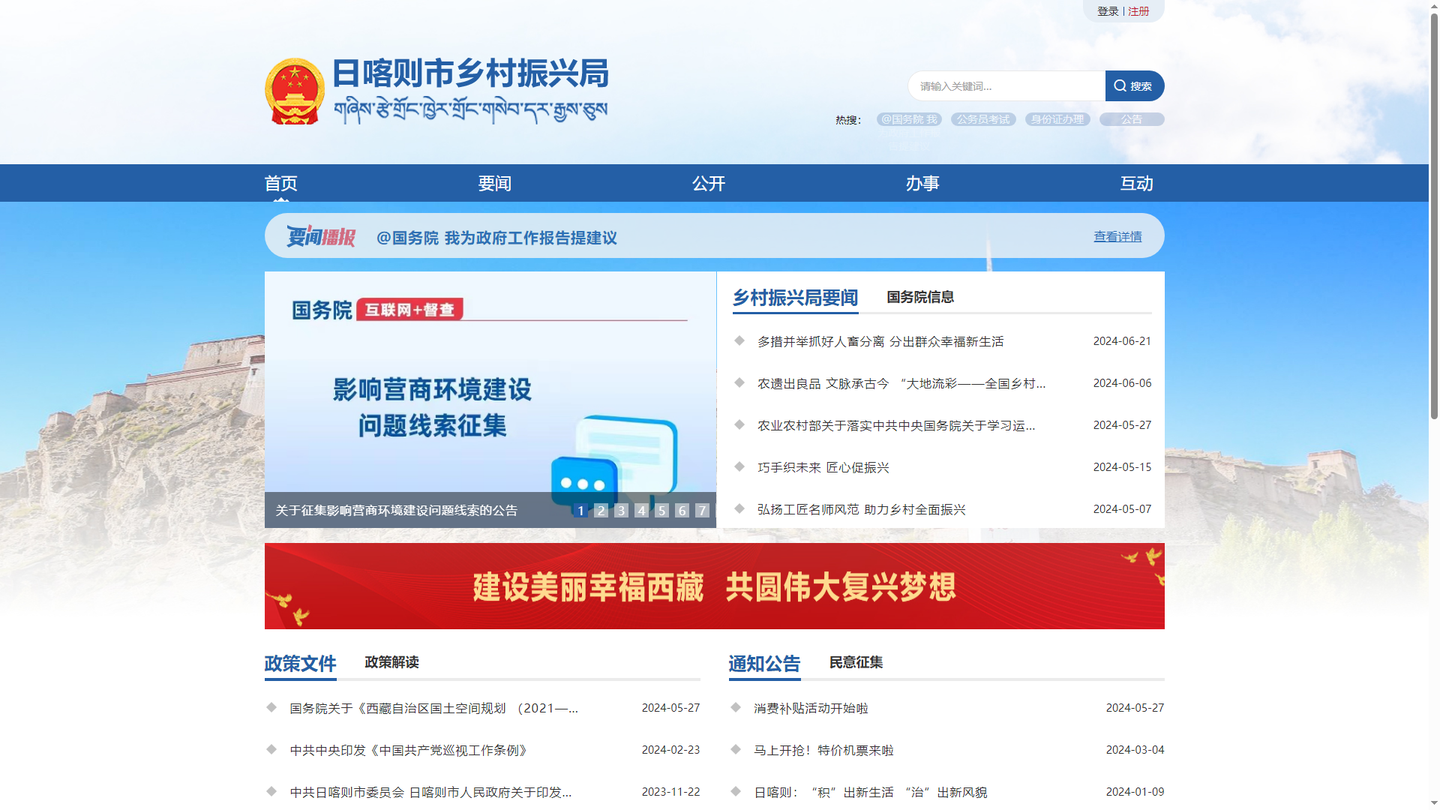Select hot search tag 公务员考试
The height and width of the screenshot is (810, 1440).
pos(983,119)
